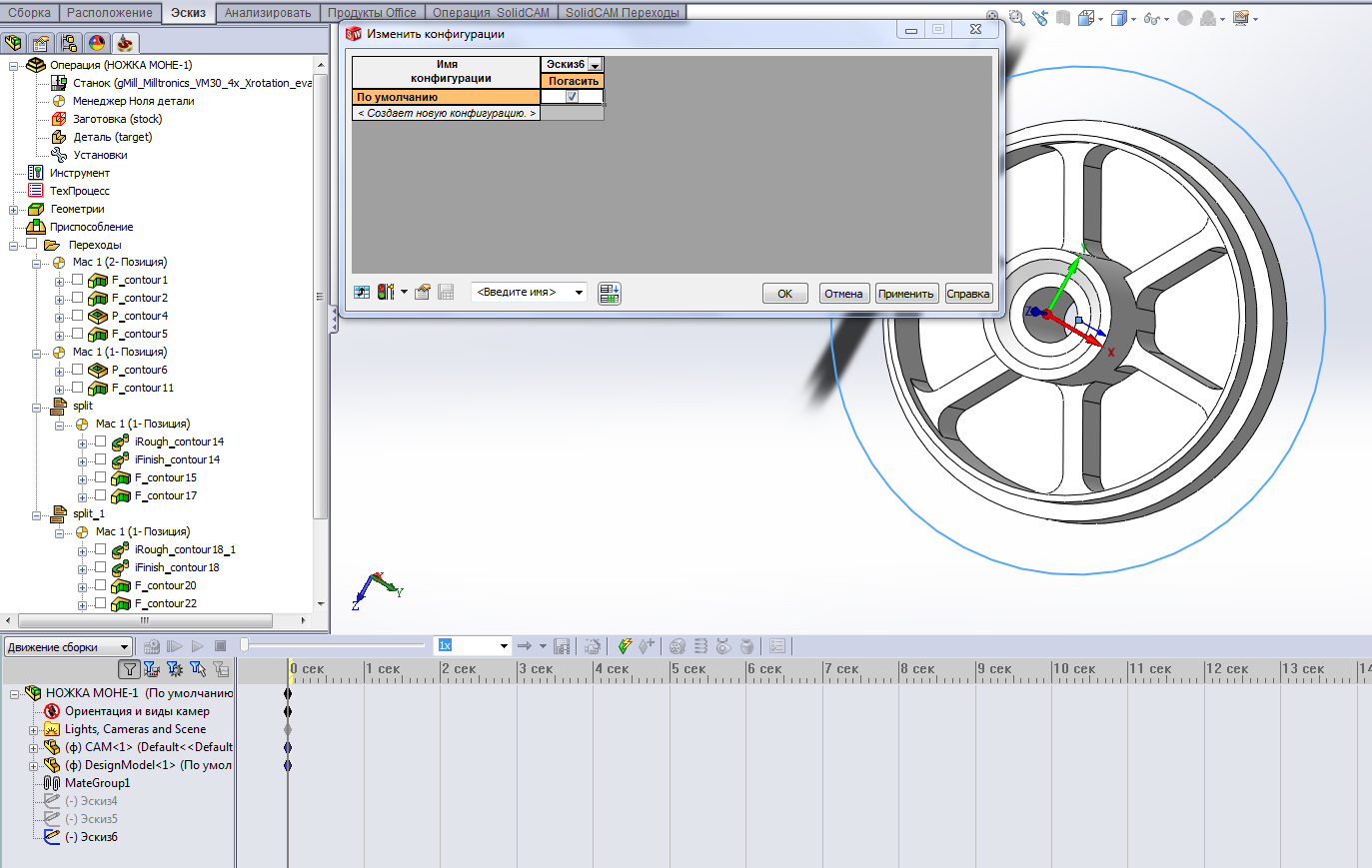Check the box next to iRough_contour14
Image resolution: width=1372 pixels, height=868 pixels.
click(100, 441)
